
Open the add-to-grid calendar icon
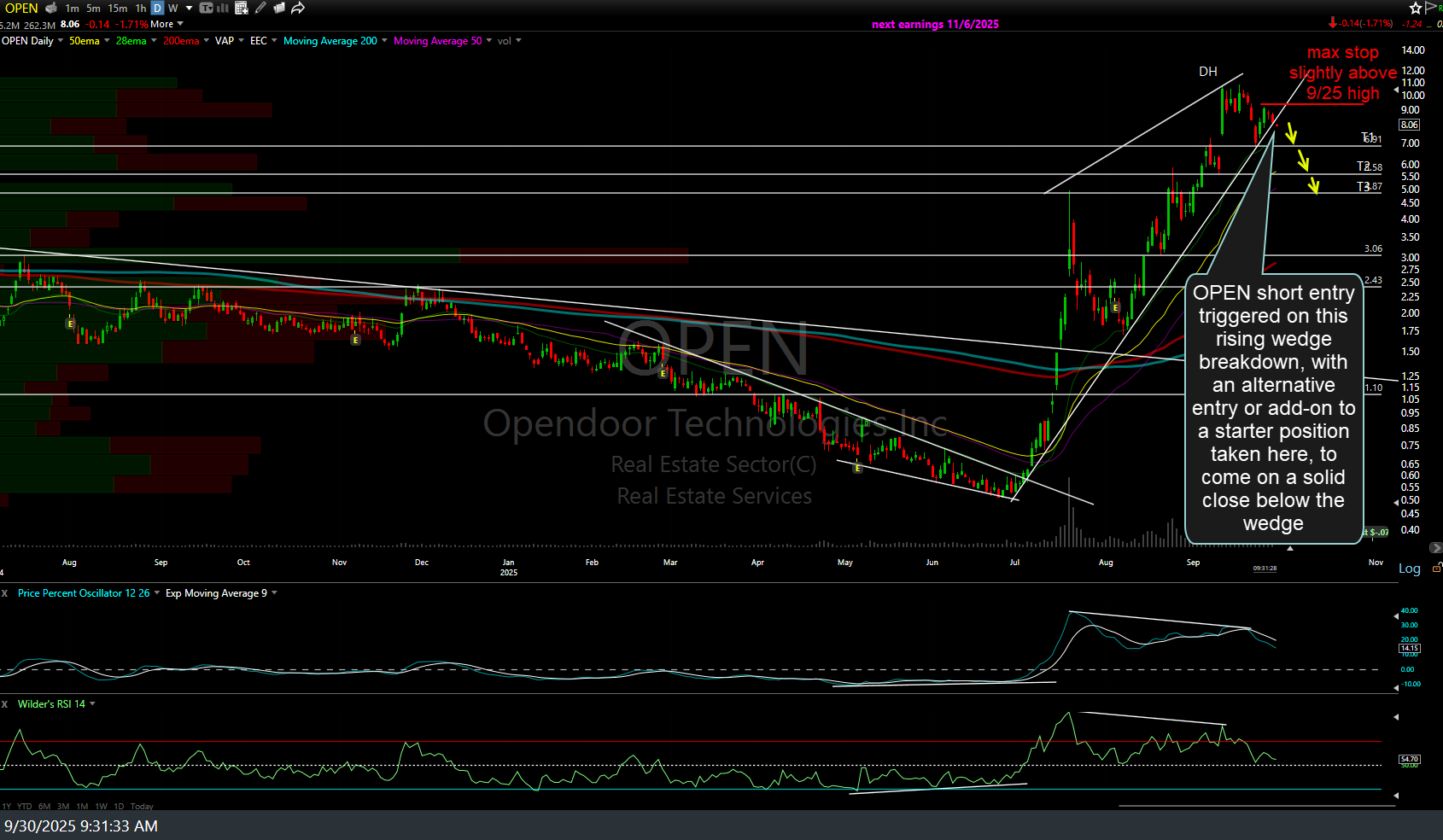tap(242, 8)
